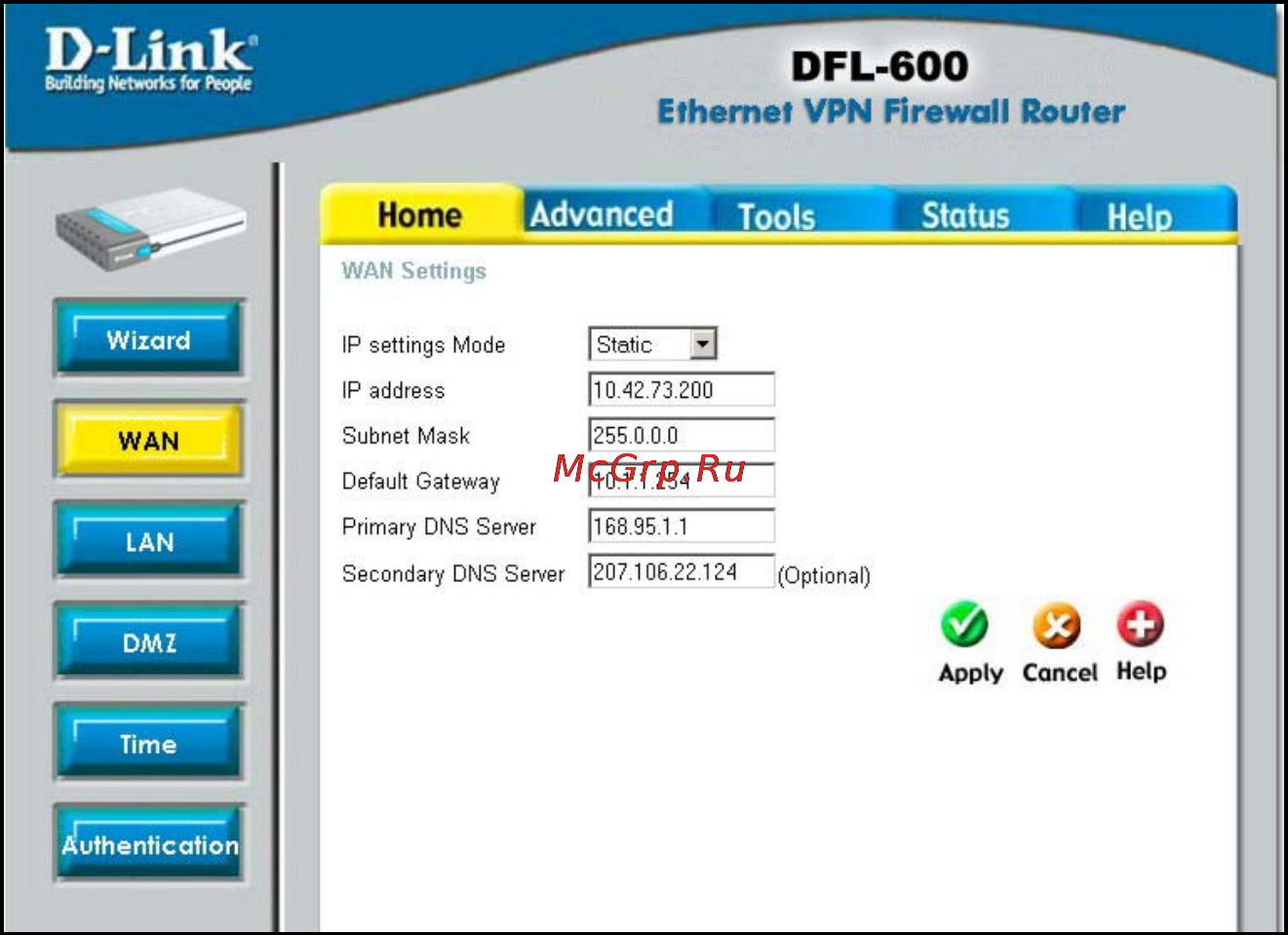Viewport: 1288px width, 935px height.
Task: Open the IP settings Mode dropdown
Action: coord(653,344)
